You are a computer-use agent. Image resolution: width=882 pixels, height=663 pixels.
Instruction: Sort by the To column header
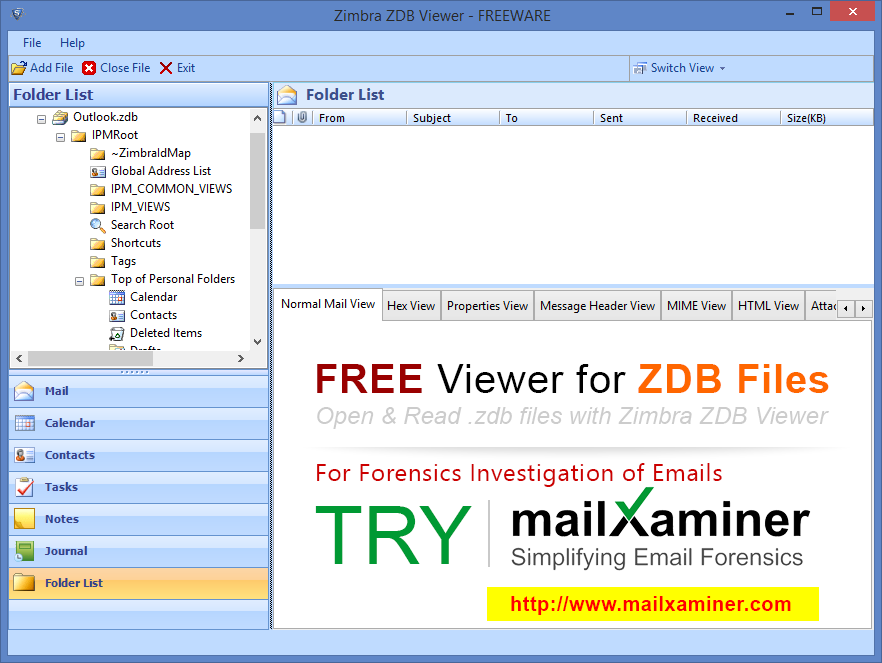[x=547, y=118]
